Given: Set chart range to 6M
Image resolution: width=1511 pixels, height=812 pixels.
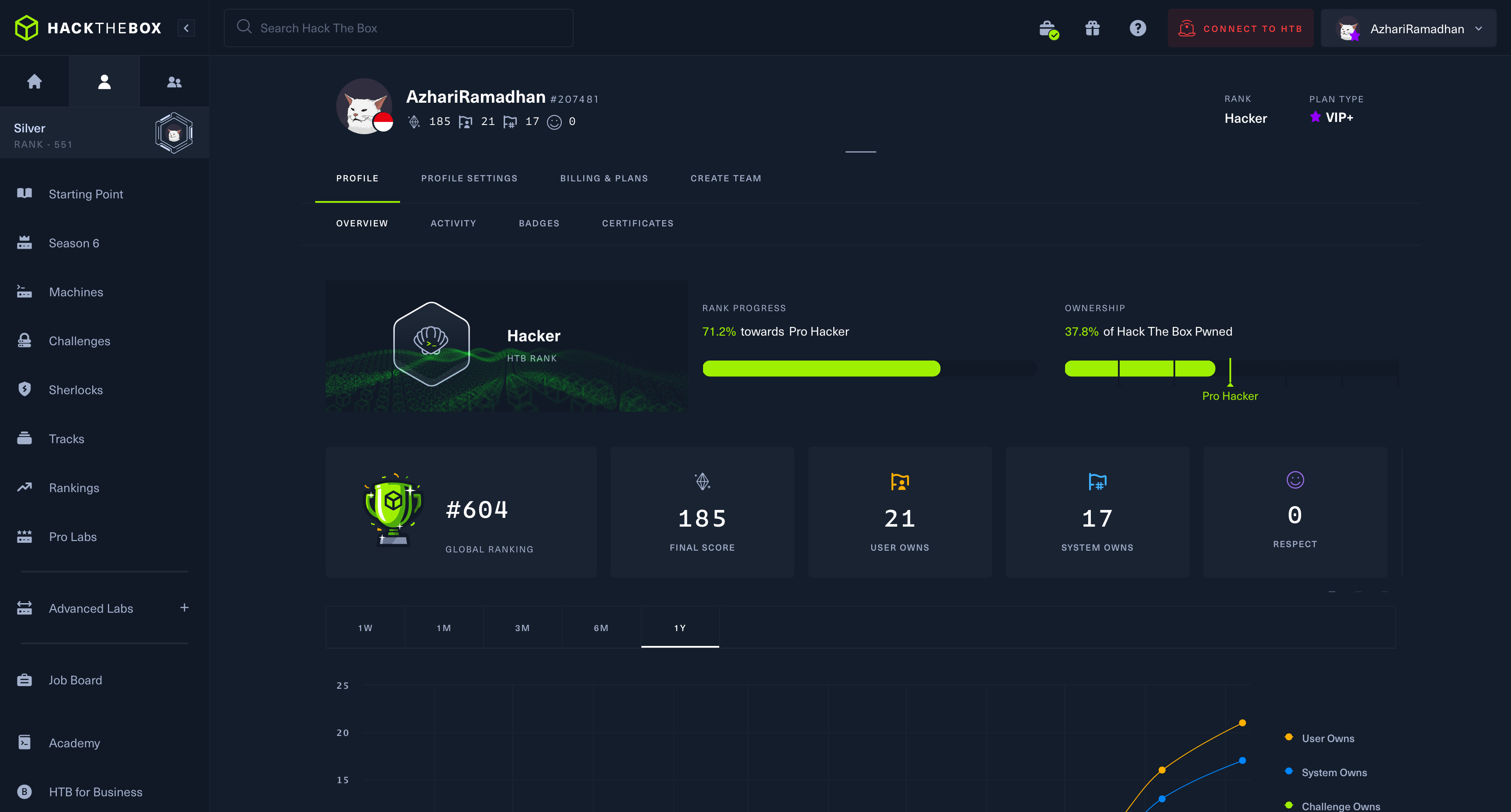Looking at the screenshot, I should (601, 627).
